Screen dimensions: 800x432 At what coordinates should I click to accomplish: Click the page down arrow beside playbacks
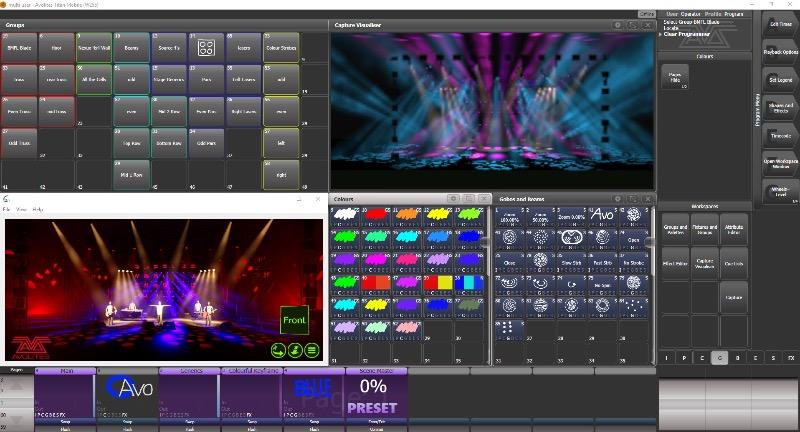pos(16,420)
